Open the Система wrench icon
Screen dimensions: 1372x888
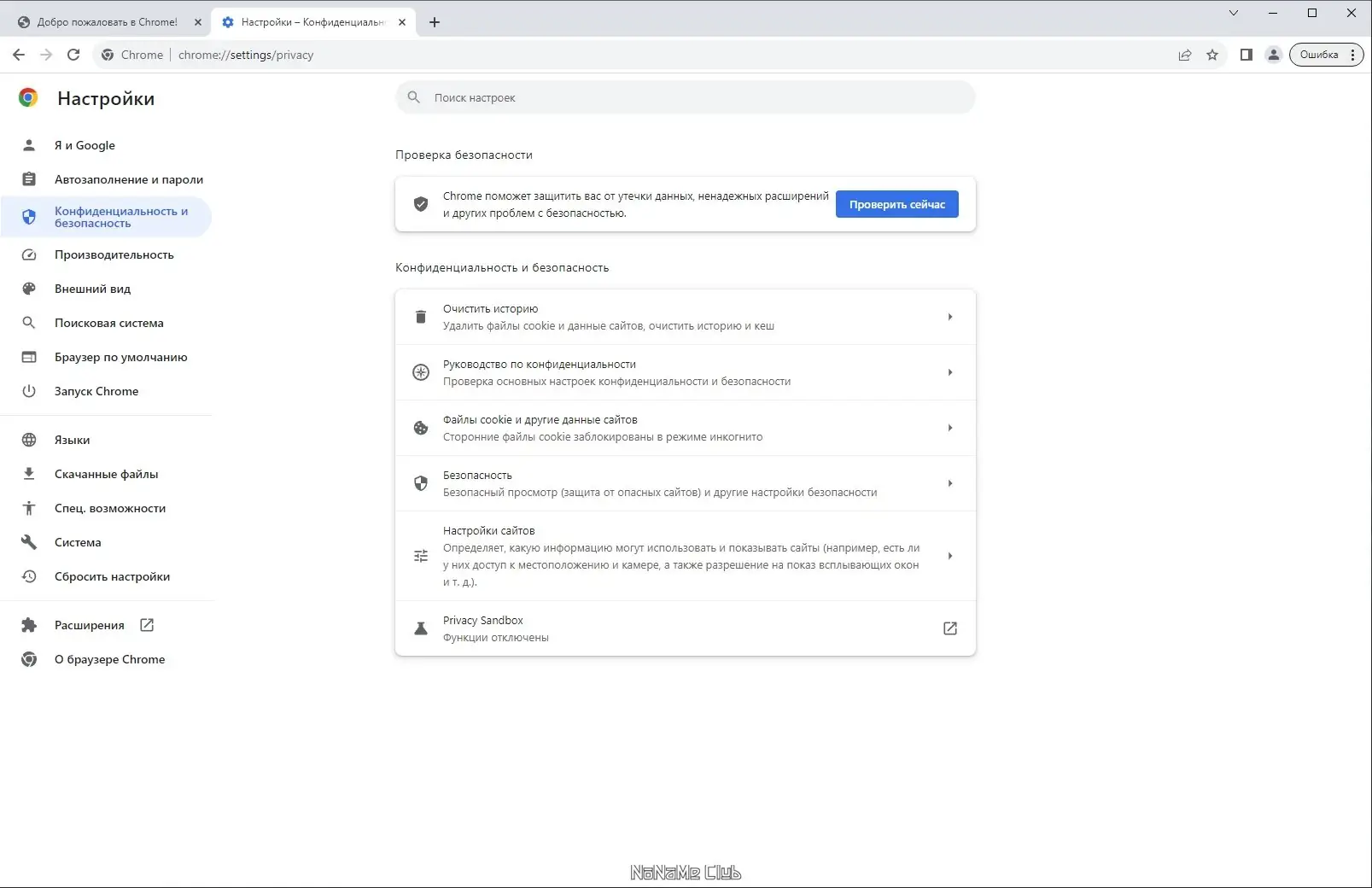click(x=28, y=542)
